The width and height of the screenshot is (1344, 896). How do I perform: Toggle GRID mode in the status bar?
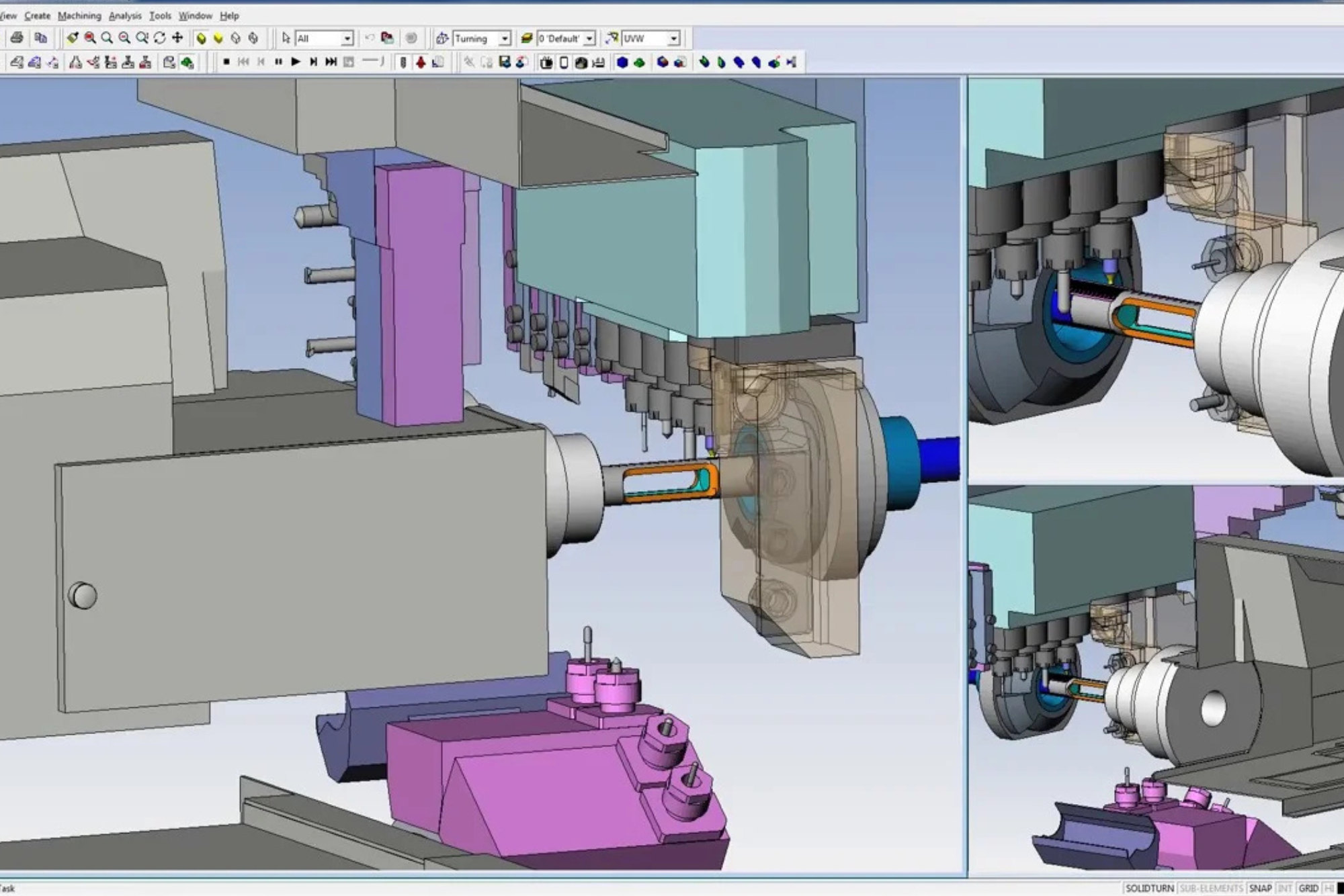(x=1308, y=888)
